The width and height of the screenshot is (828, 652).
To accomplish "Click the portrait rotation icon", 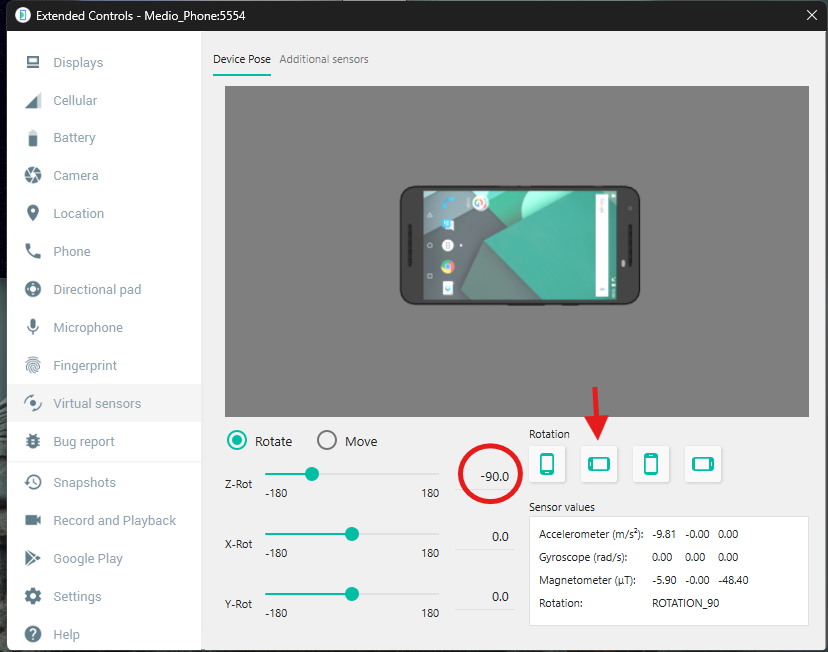I will pyautogui.click(x=547, y=464).
